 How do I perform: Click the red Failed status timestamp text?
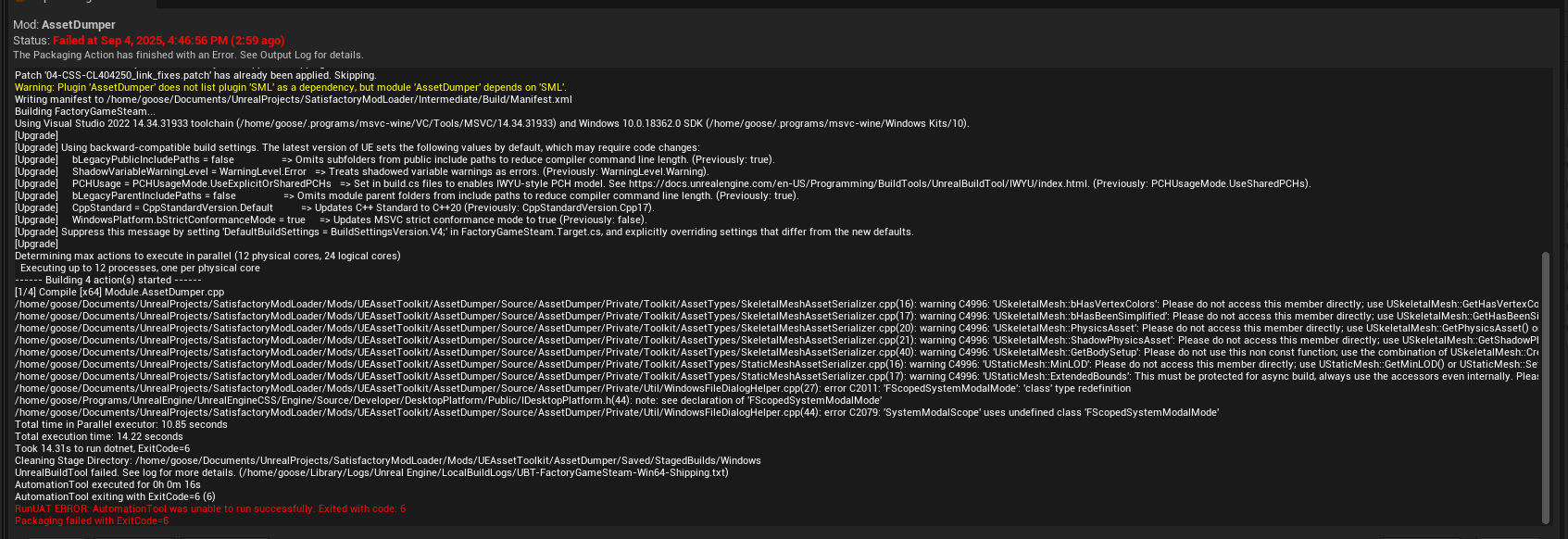click(x=169, y=41)
